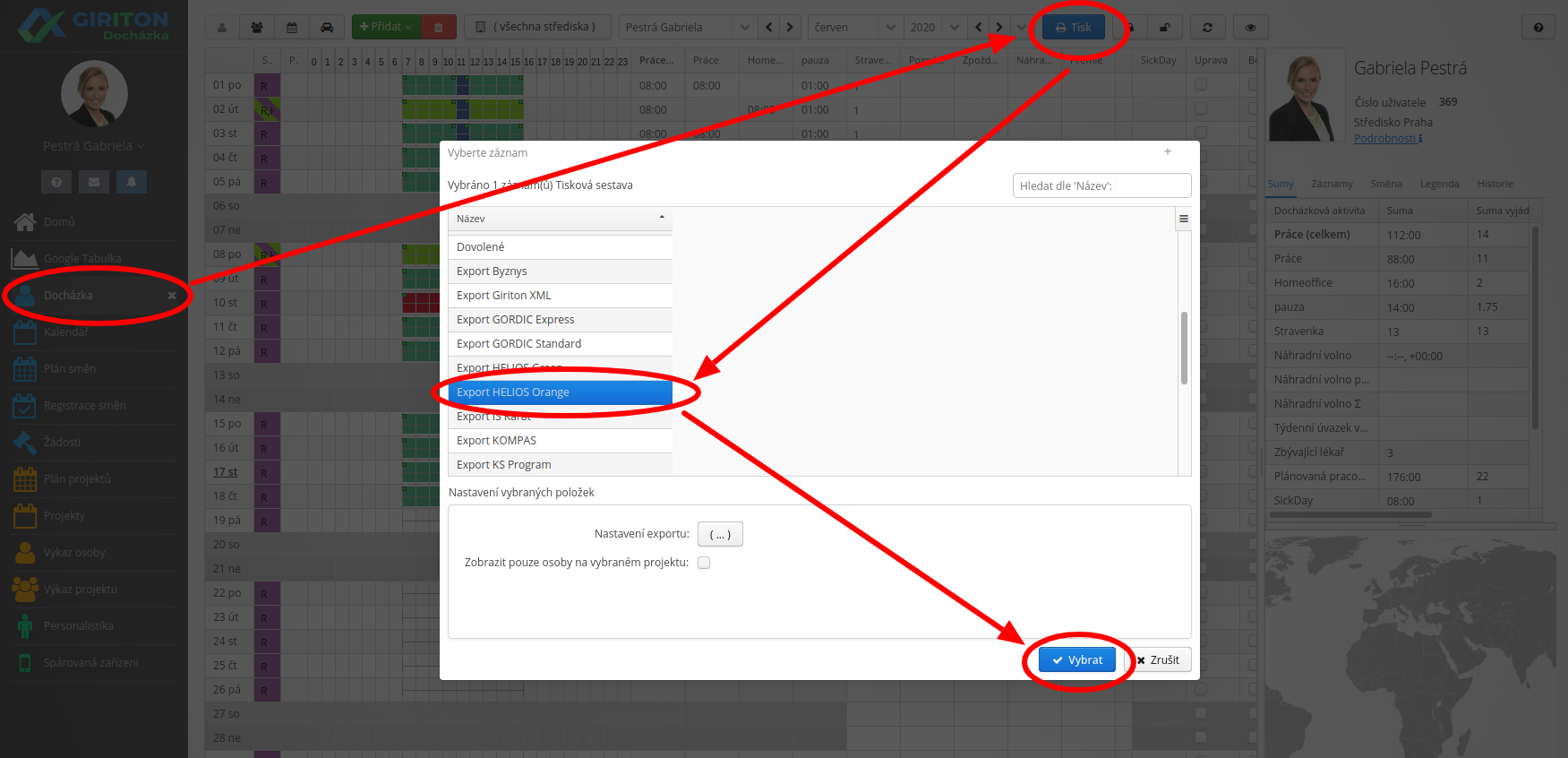
Task: Switch to the Legenda tab
Action: (x=1439, y=184)
